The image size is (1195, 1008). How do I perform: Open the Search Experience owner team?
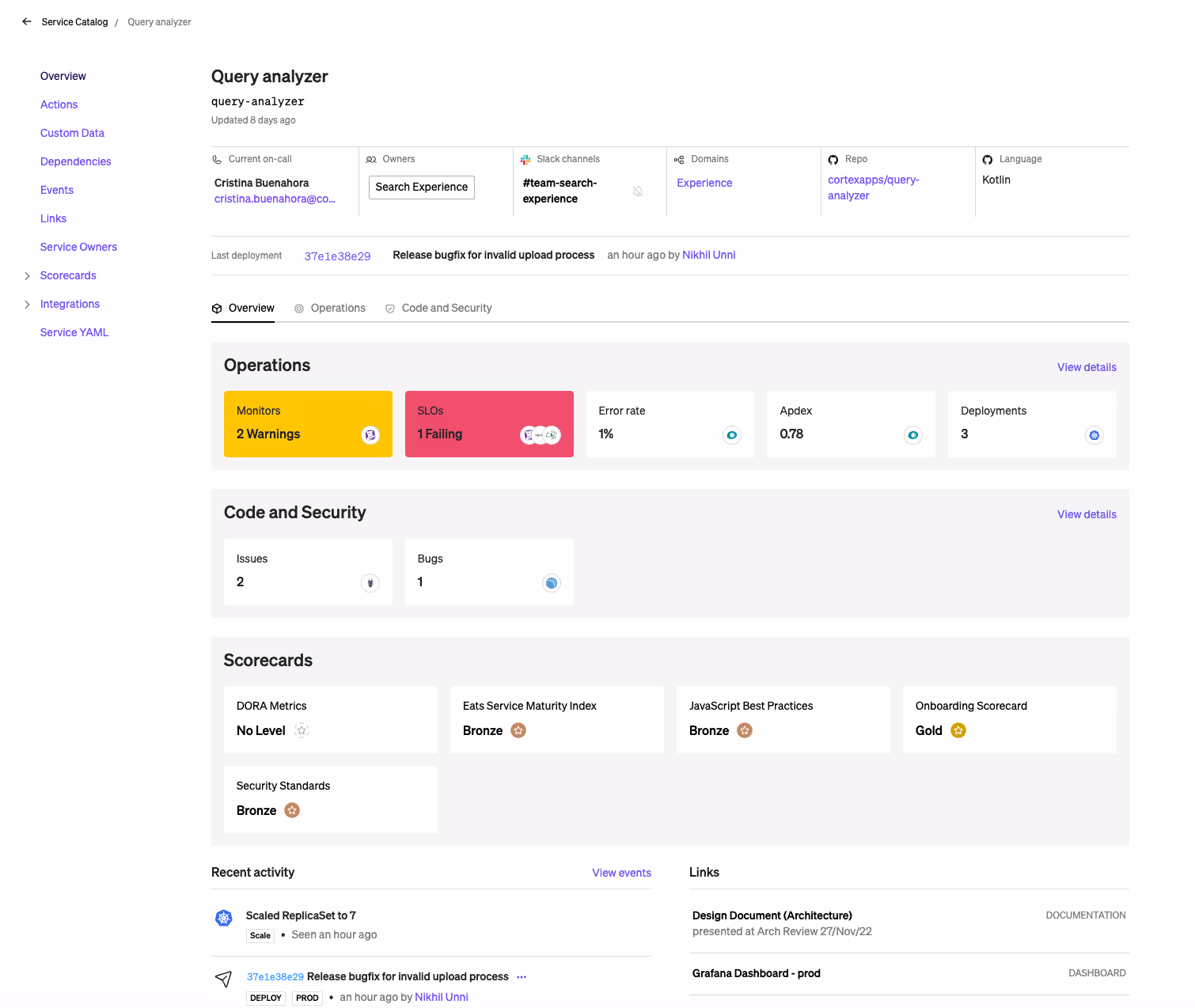click(421, 188)
